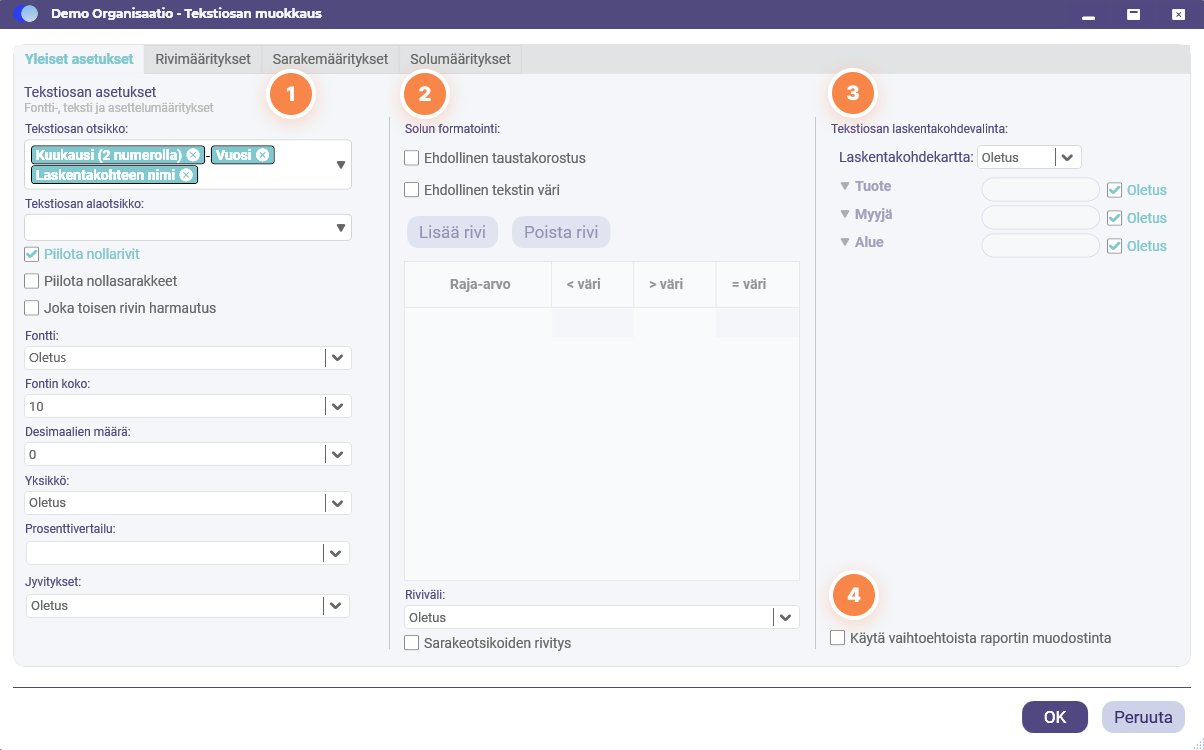
Task: Enable Sarakeotsikoiden rivitys checkbox
Action: [x=412, y=643]
